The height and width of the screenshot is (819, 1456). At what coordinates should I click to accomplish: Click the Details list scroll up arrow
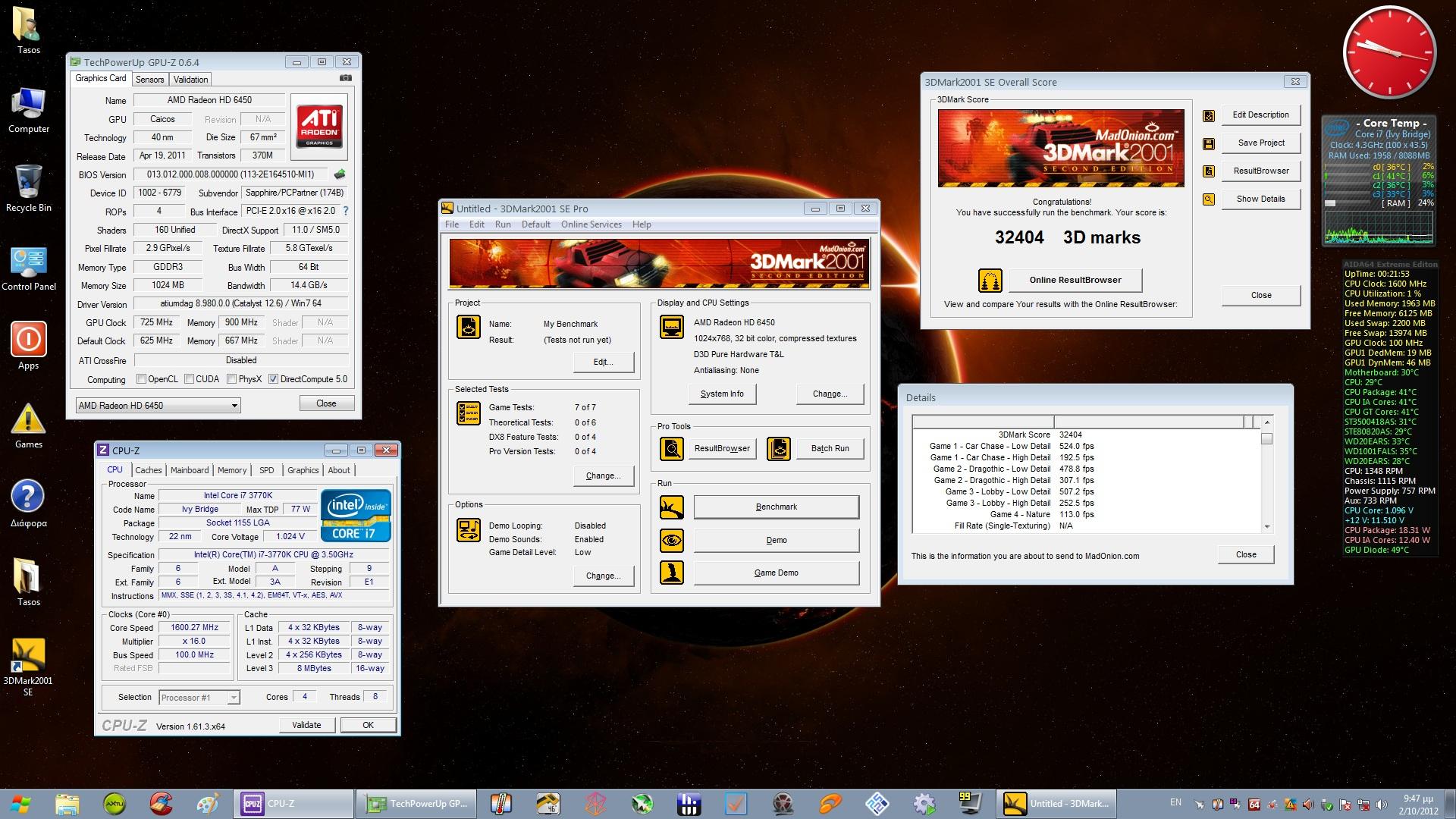pyautogui.click(x=1266, y=422)
